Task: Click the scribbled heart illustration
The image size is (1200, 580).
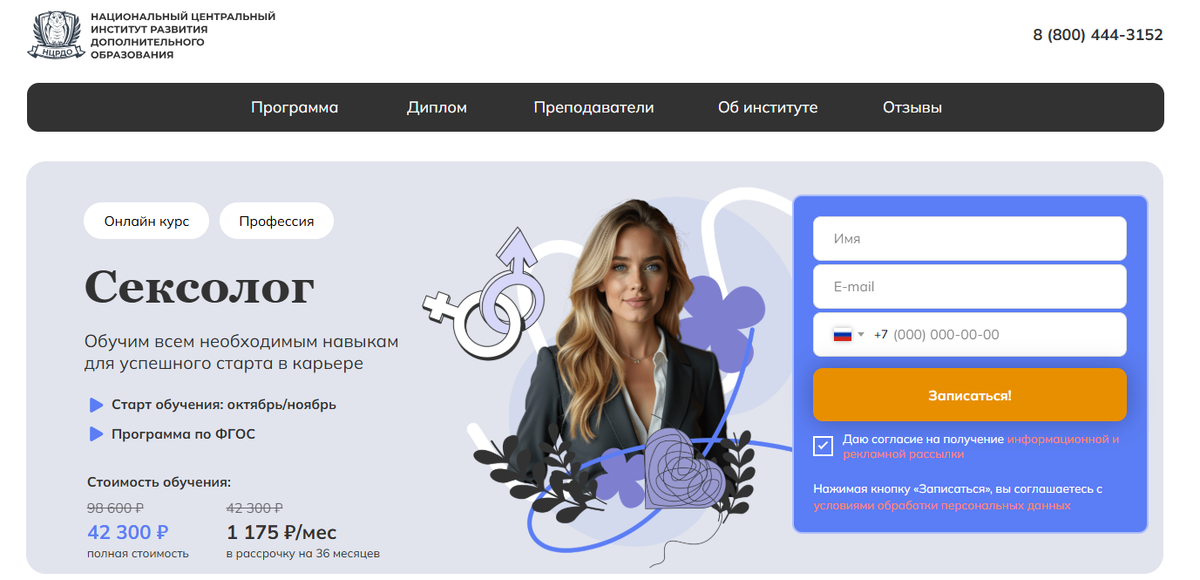Action: point(685,470)
